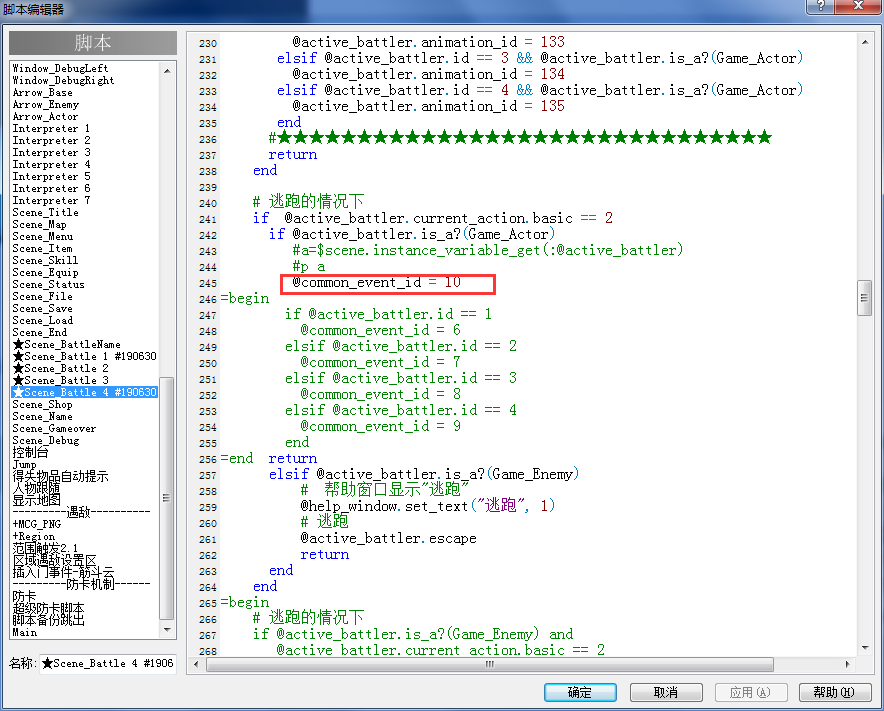Select Scene_File script entry
884x711 pixels.
click(x=42, y=297)
